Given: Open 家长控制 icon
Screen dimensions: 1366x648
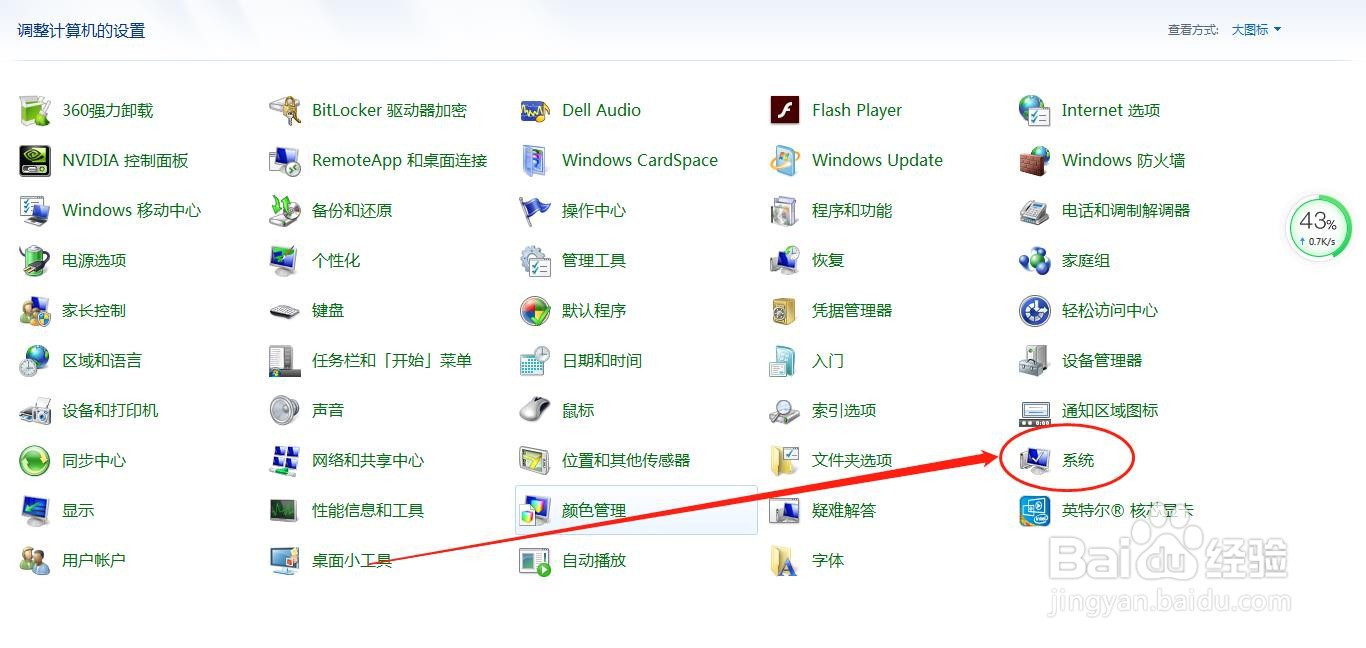Looking at the screenshot, I should [35, 310].
